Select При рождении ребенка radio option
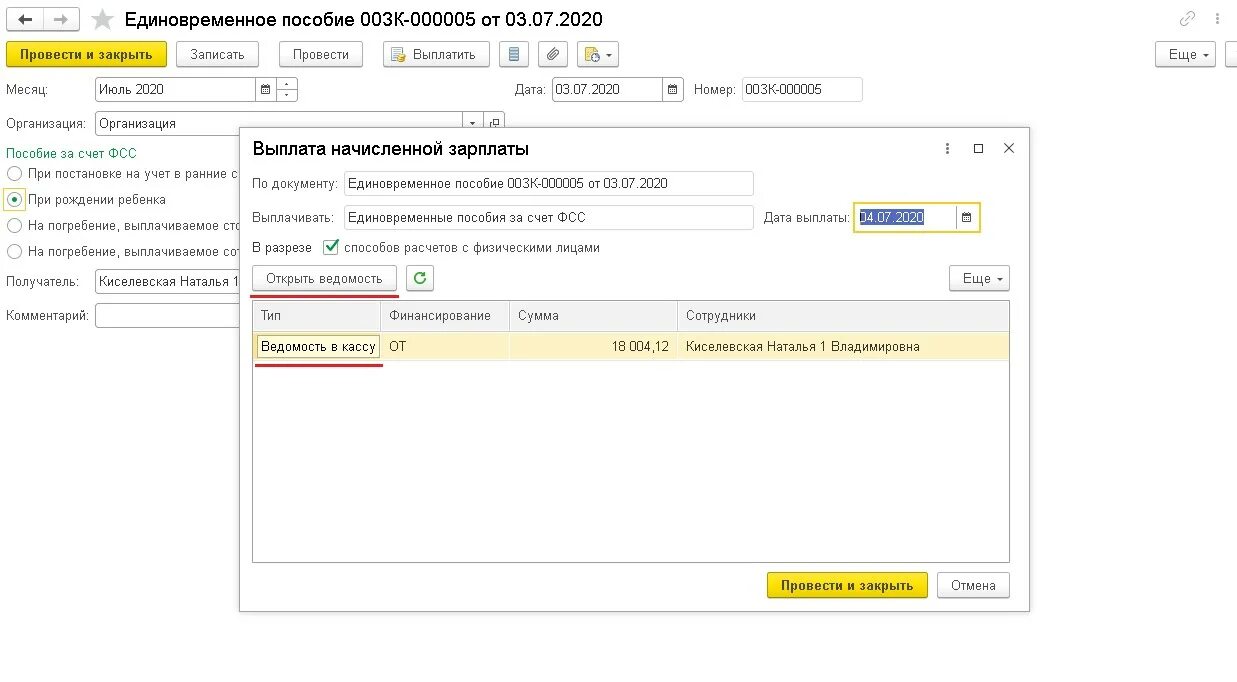This screenshot has width=1237, height=682. 14,199
